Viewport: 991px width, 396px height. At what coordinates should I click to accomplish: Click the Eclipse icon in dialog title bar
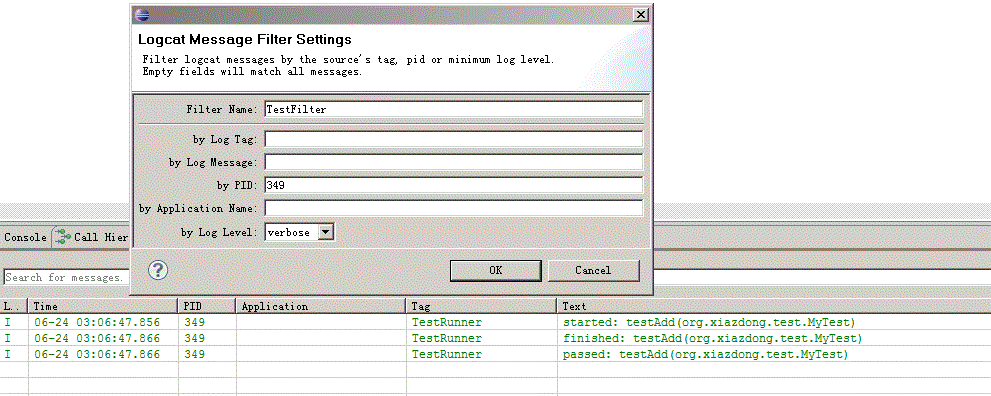point(143,15)
